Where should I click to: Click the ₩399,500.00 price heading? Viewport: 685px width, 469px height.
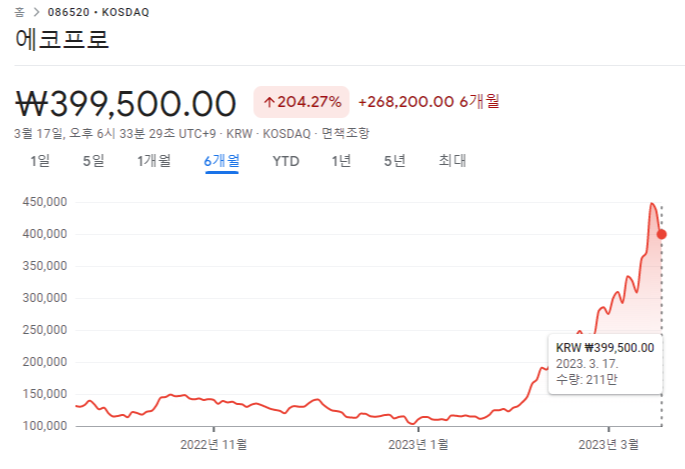[126, 103]
